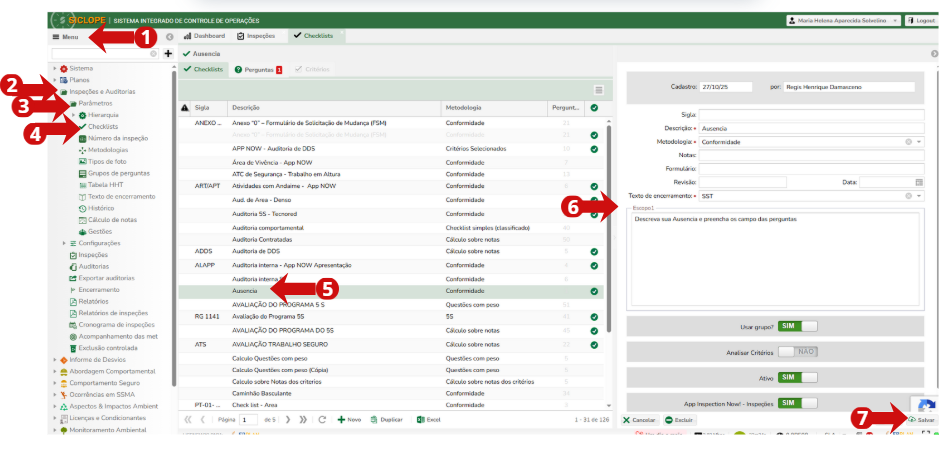Click the Excel export icon
The width and height of the screenshot is (952, 463).
point(421,420)
